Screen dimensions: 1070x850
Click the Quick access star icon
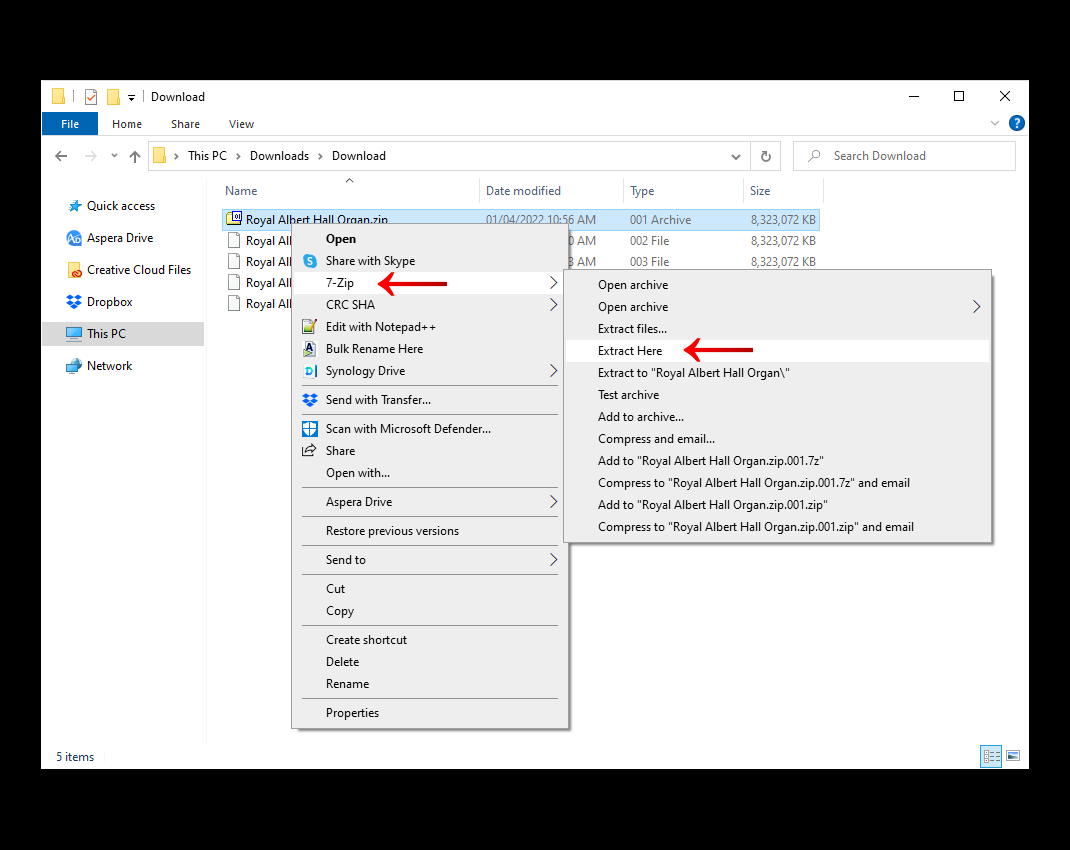point(74,206)
